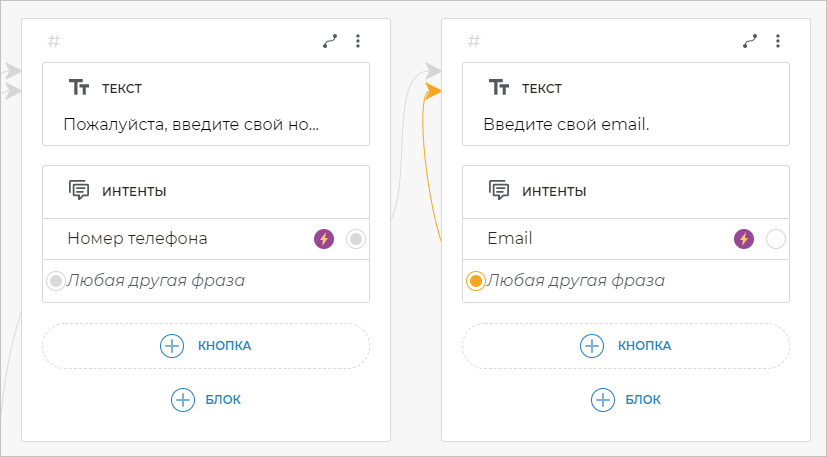Click the connection path icon on left block

tap(330, 41)
